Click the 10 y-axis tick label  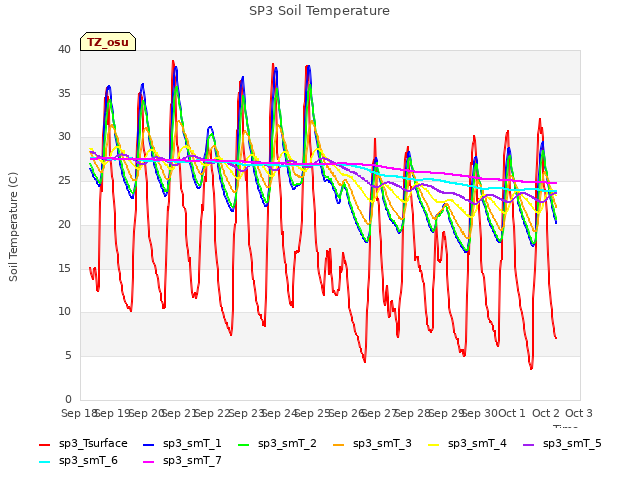tap(64, 311)
